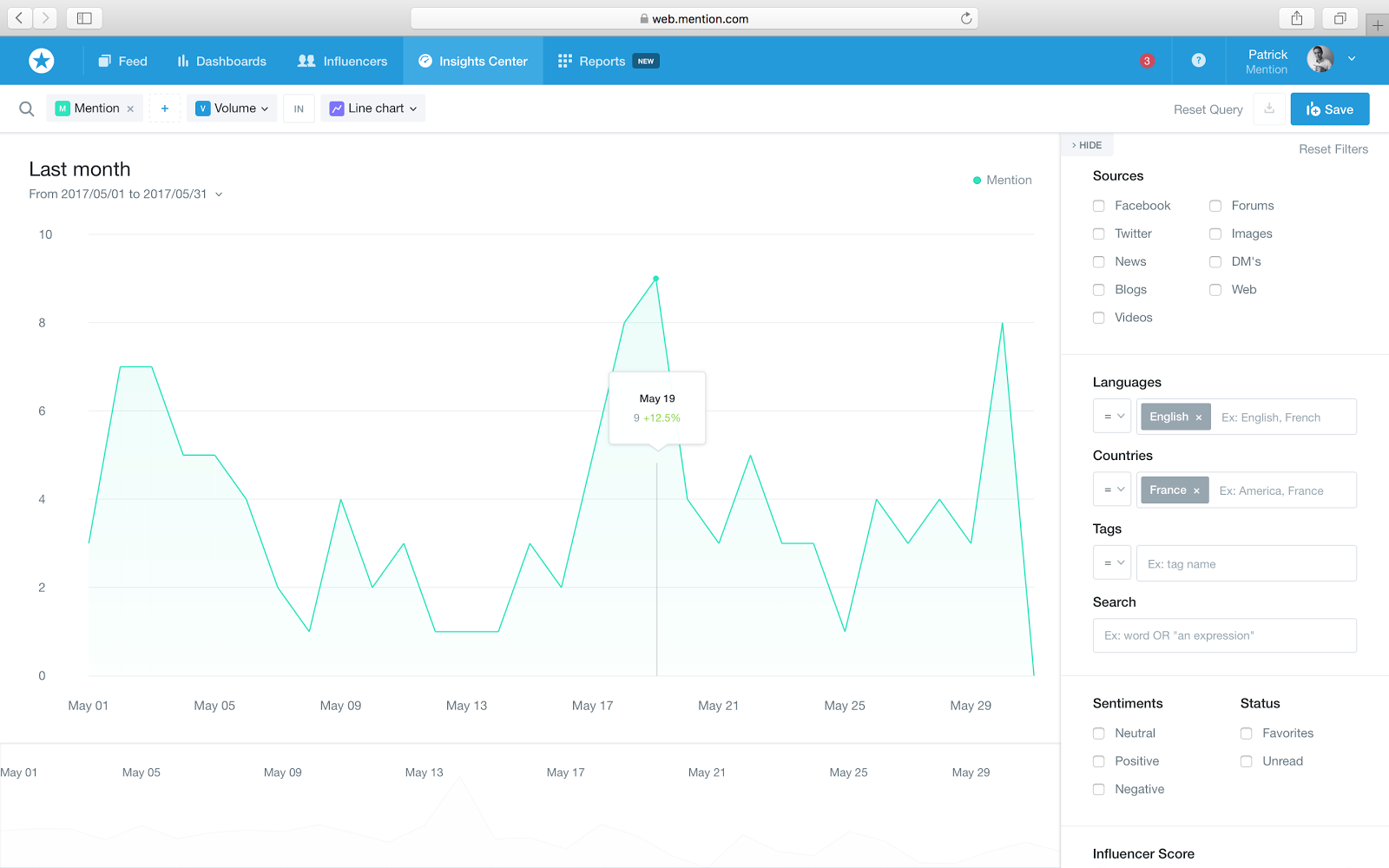1389x868 pixels.
Task: Click the May 19 data point
Action: (656, 279)
